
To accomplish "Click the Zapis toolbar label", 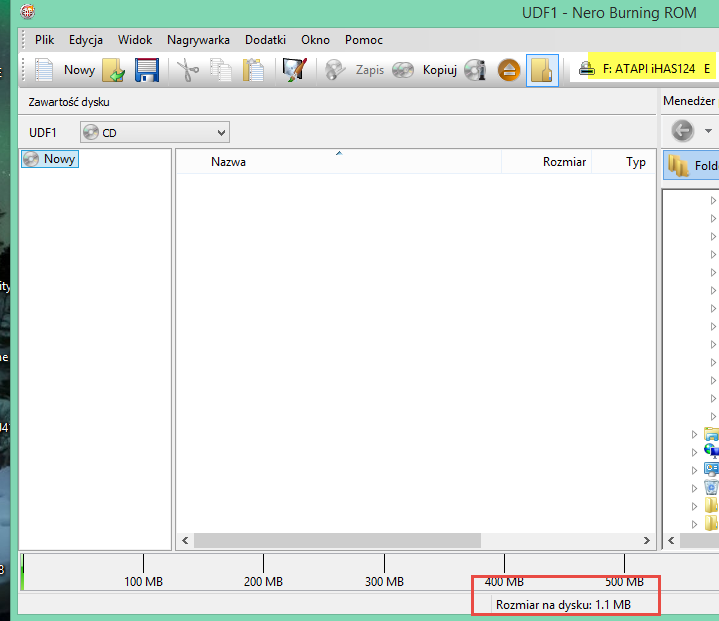I will pyautogui.click(x=370, y=70).
